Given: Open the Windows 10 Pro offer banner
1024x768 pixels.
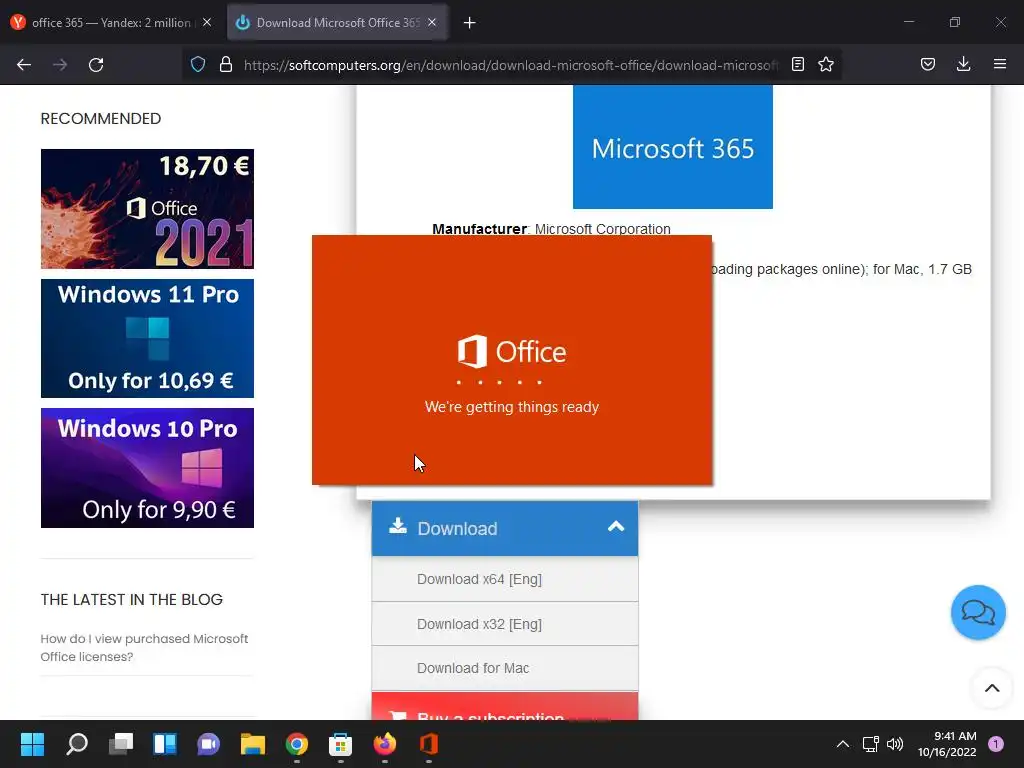Looking at the screenshot, I should click(147, 468).
